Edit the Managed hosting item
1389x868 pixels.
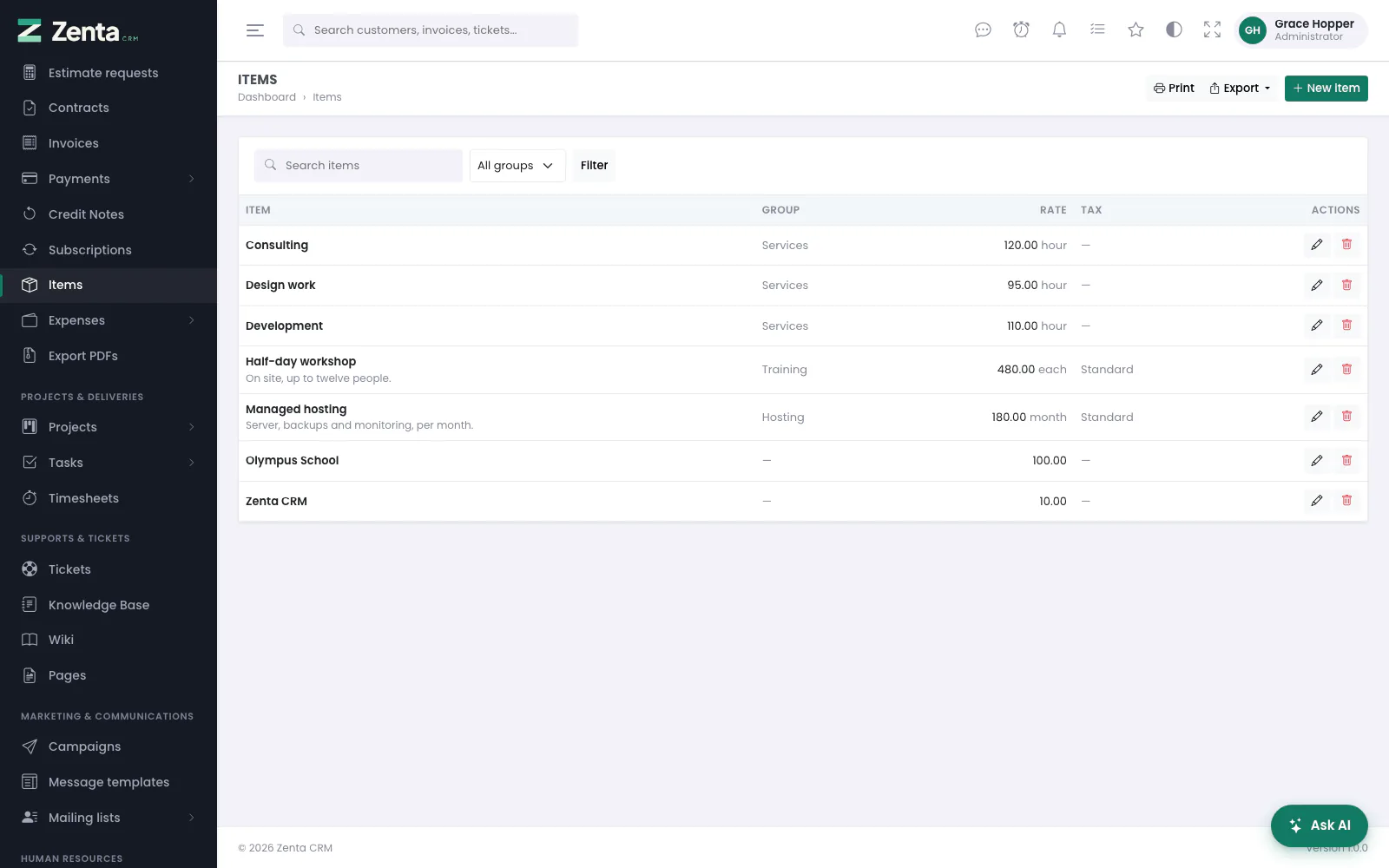tap(1317, 417)
